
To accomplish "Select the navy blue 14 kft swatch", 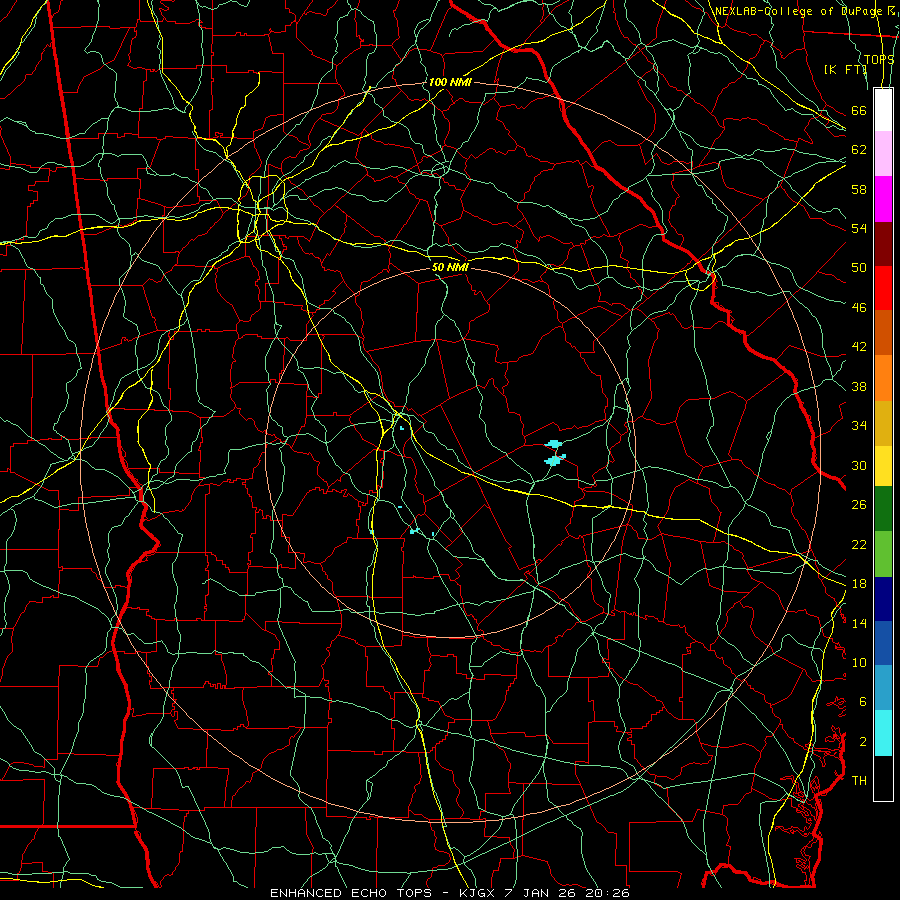I will click(x=883, y=599).
